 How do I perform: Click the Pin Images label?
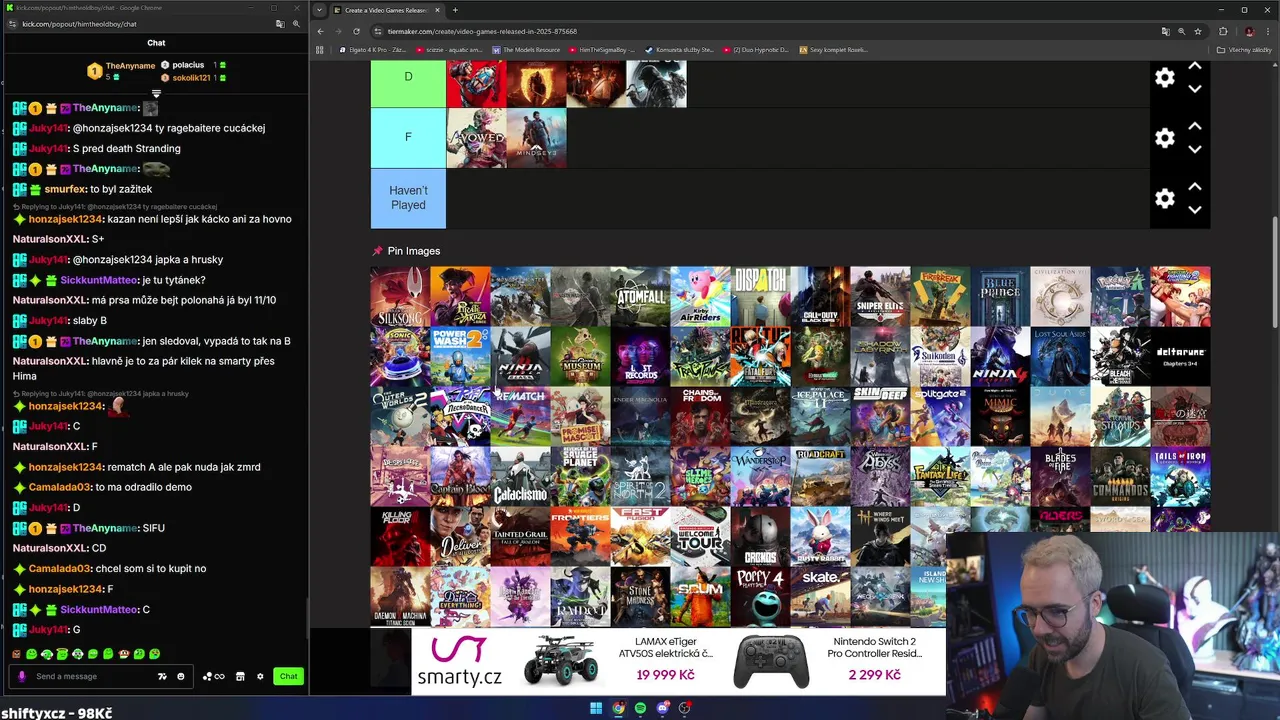tap(413, 251)
